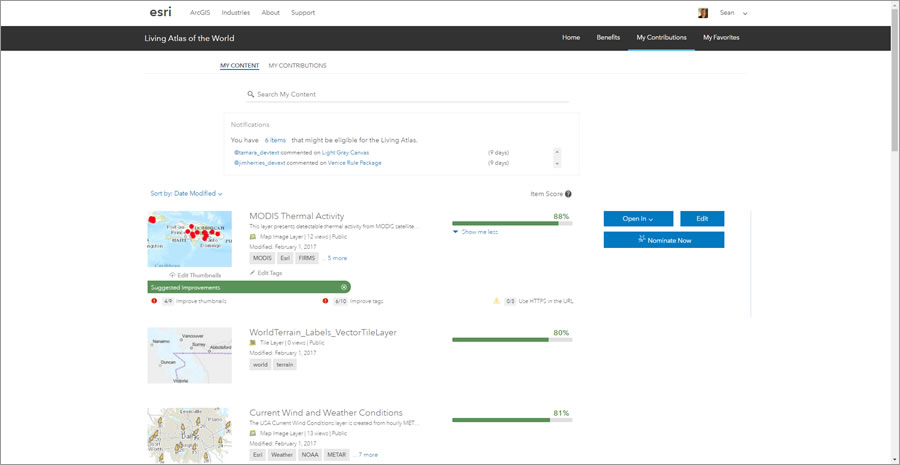Go to the Home tab
This screenshot has height=465, width=900.
(571, 37)
